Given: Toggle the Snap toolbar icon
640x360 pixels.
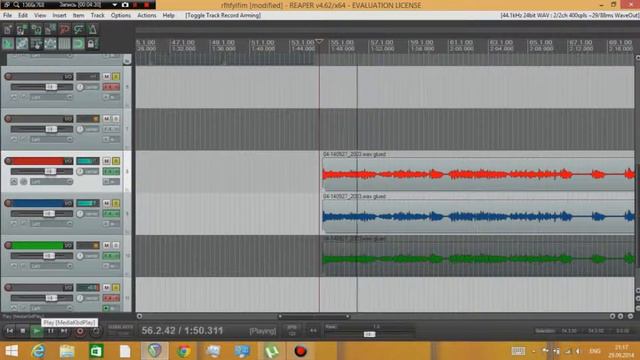Looking at the screenshot, I should point(78,43).
